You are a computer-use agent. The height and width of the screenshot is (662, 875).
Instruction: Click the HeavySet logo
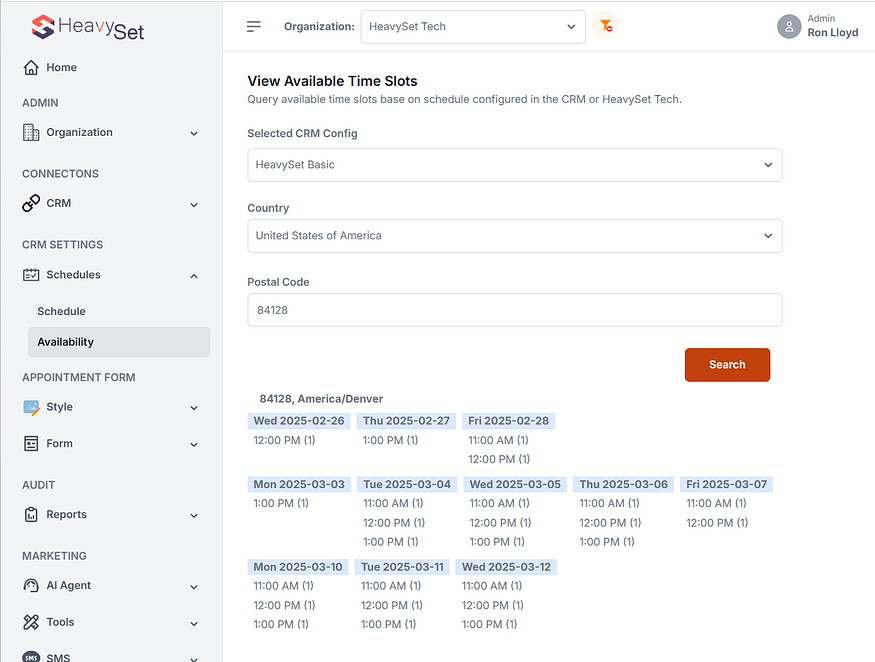click(x=88, y=27)
